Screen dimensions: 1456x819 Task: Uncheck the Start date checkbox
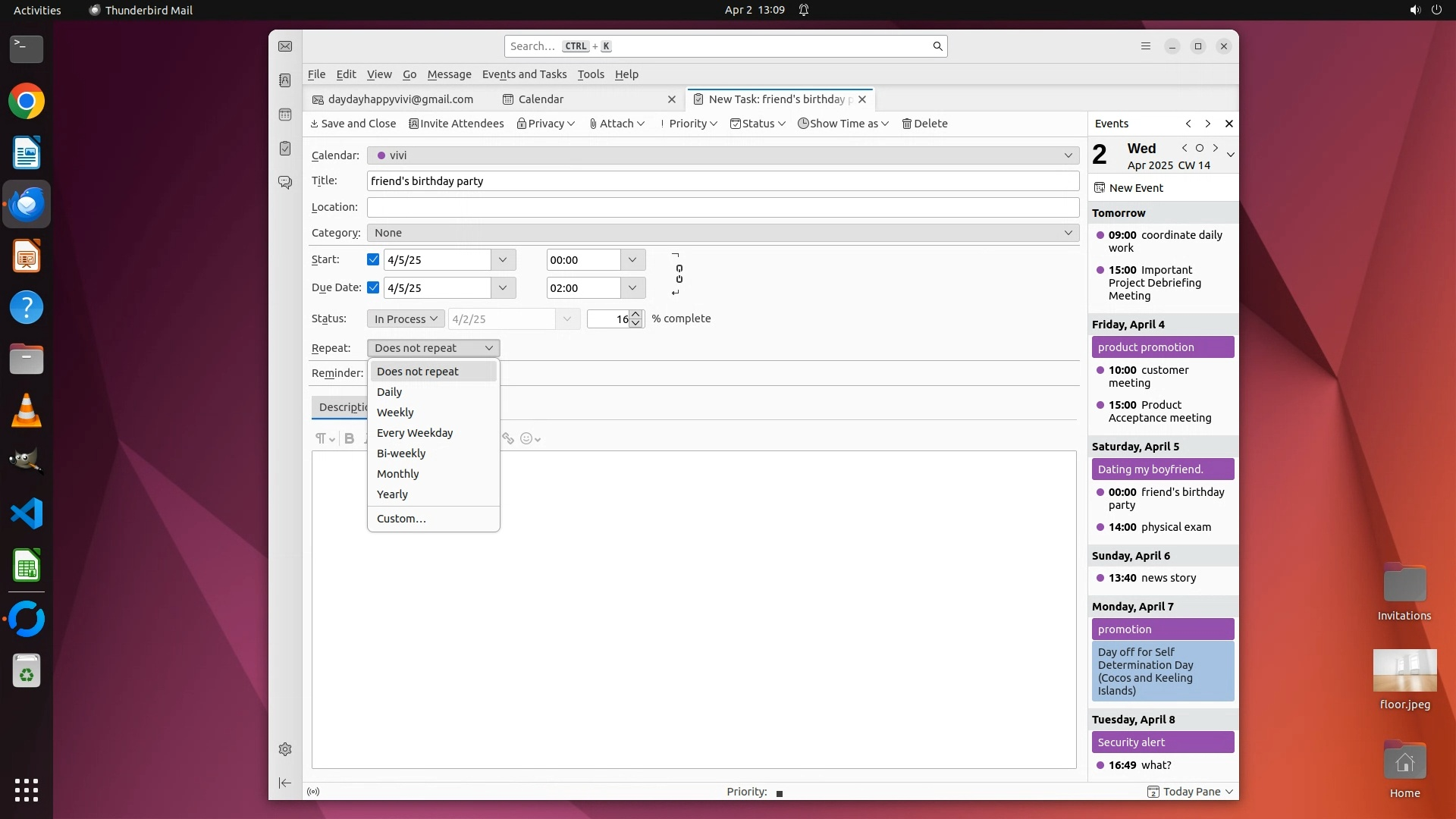pos(373,259)
